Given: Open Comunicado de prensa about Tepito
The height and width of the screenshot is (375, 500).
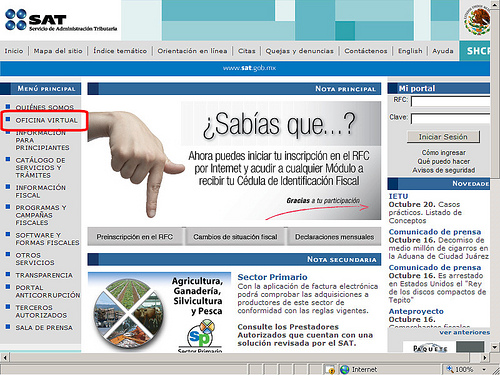Looking at the screenshot, I should click(x=435, y=267).
